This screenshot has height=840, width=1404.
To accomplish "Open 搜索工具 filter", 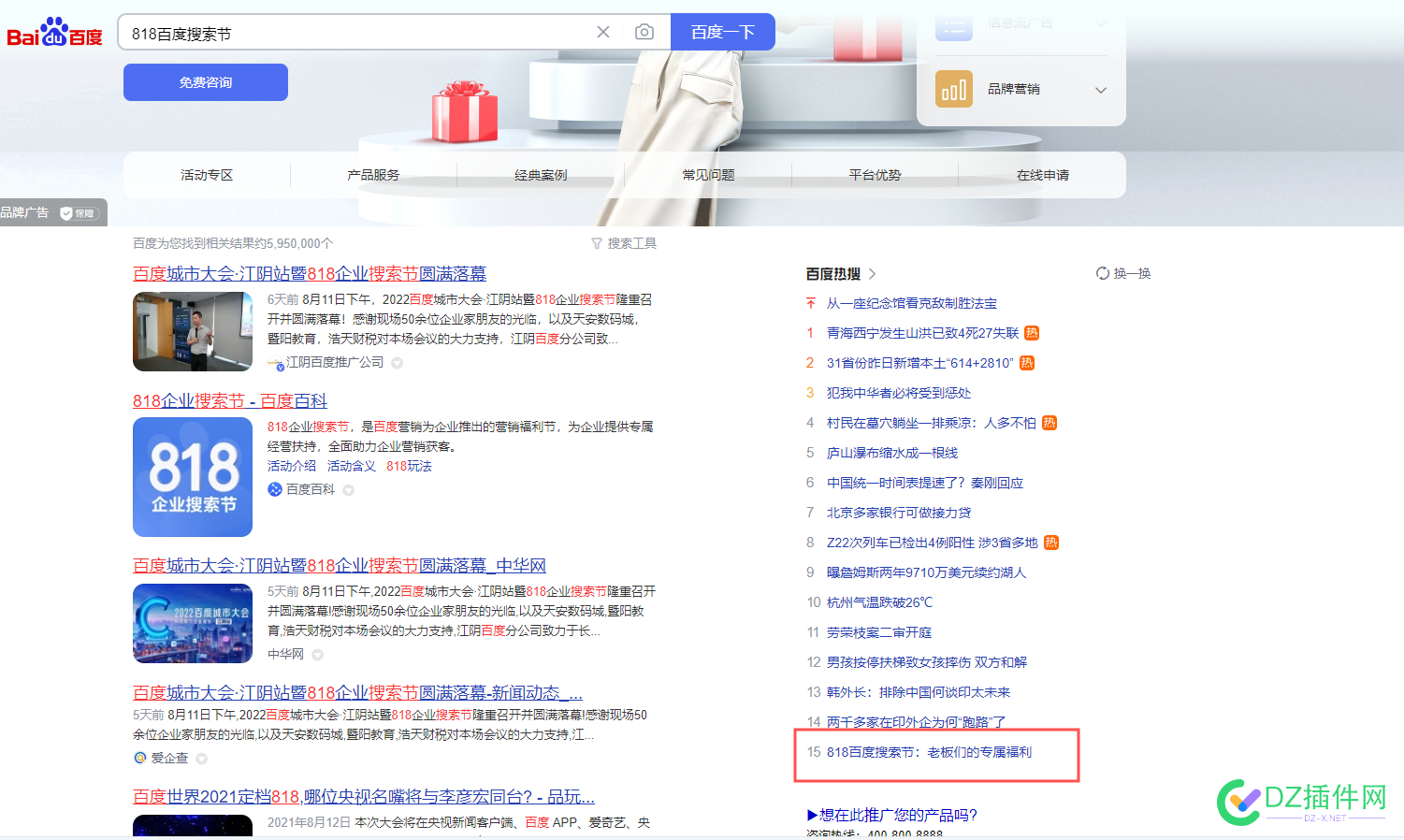I will (624, 243).
